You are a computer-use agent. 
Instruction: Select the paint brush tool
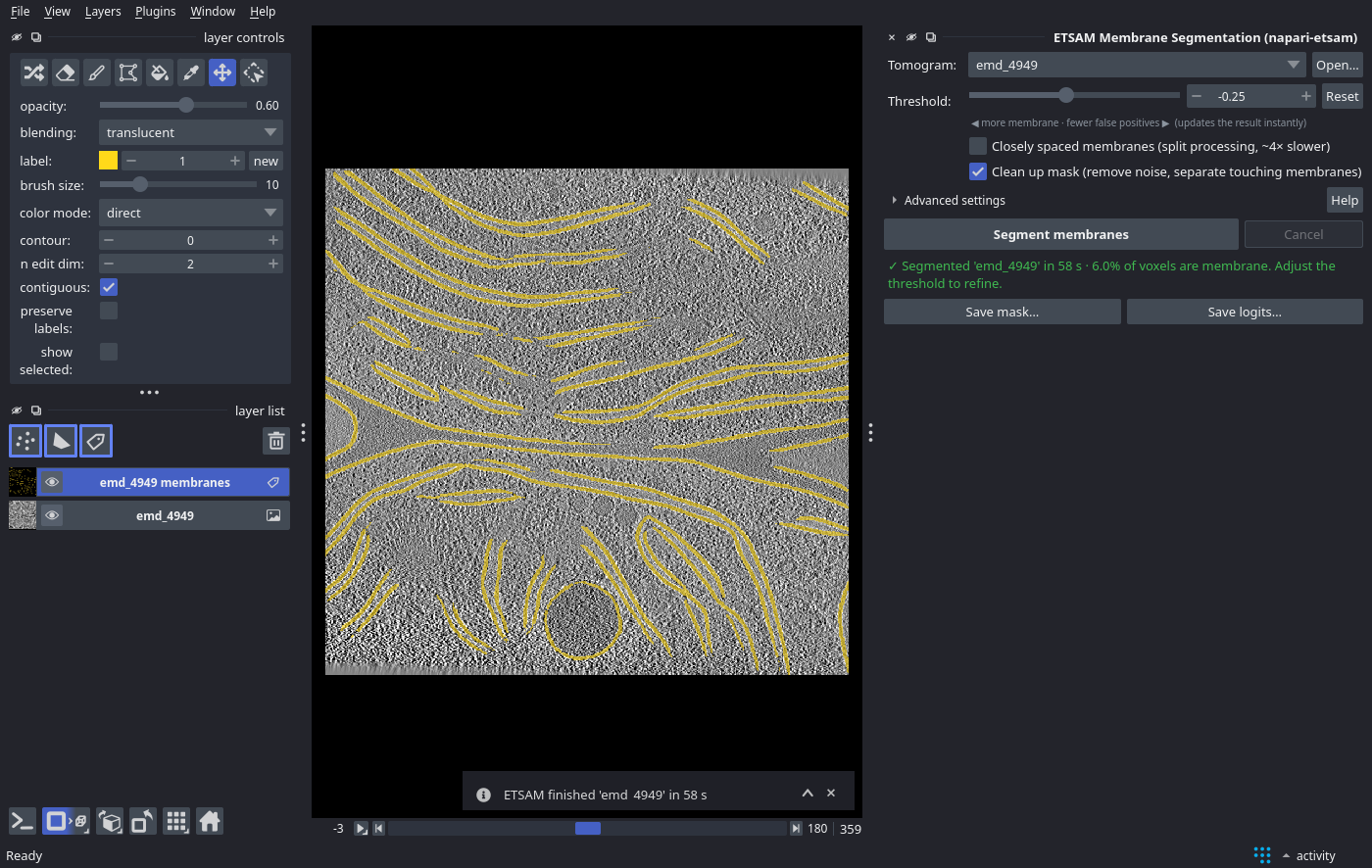[97, 72]
